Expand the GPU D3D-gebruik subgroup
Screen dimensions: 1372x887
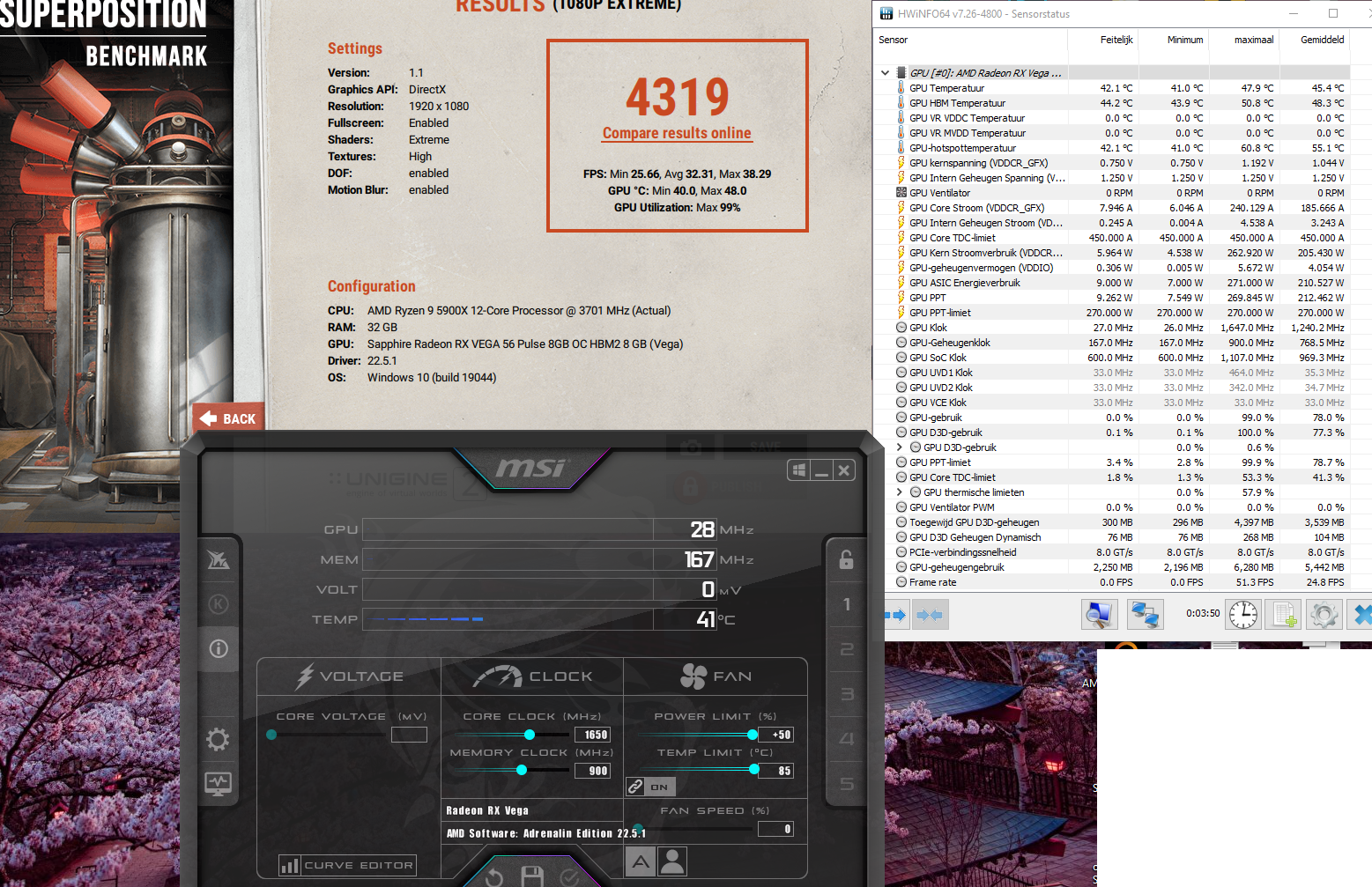899,447
